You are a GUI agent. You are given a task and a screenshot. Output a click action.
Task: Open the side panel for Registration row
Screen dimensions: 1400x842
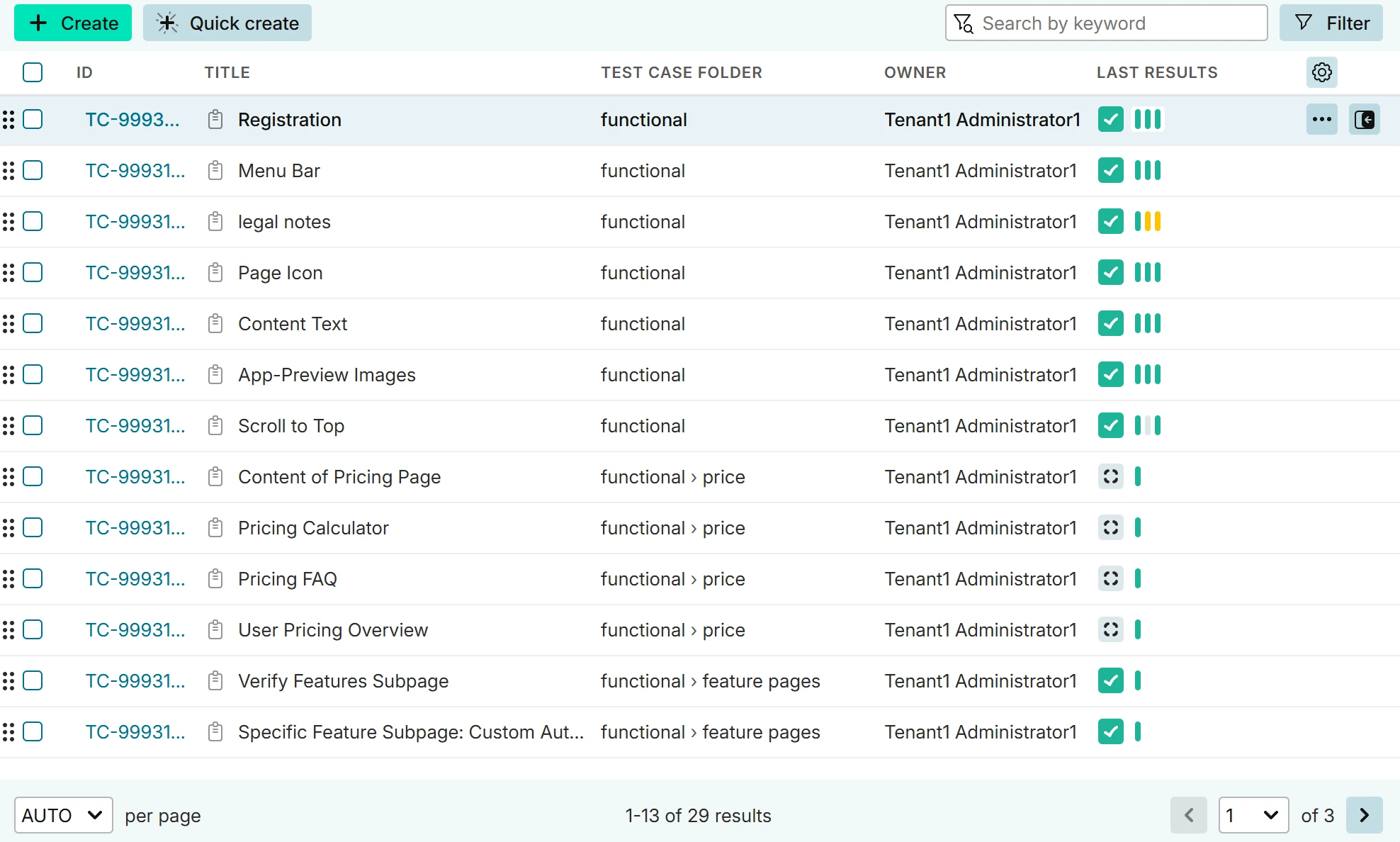point(1364,120)
